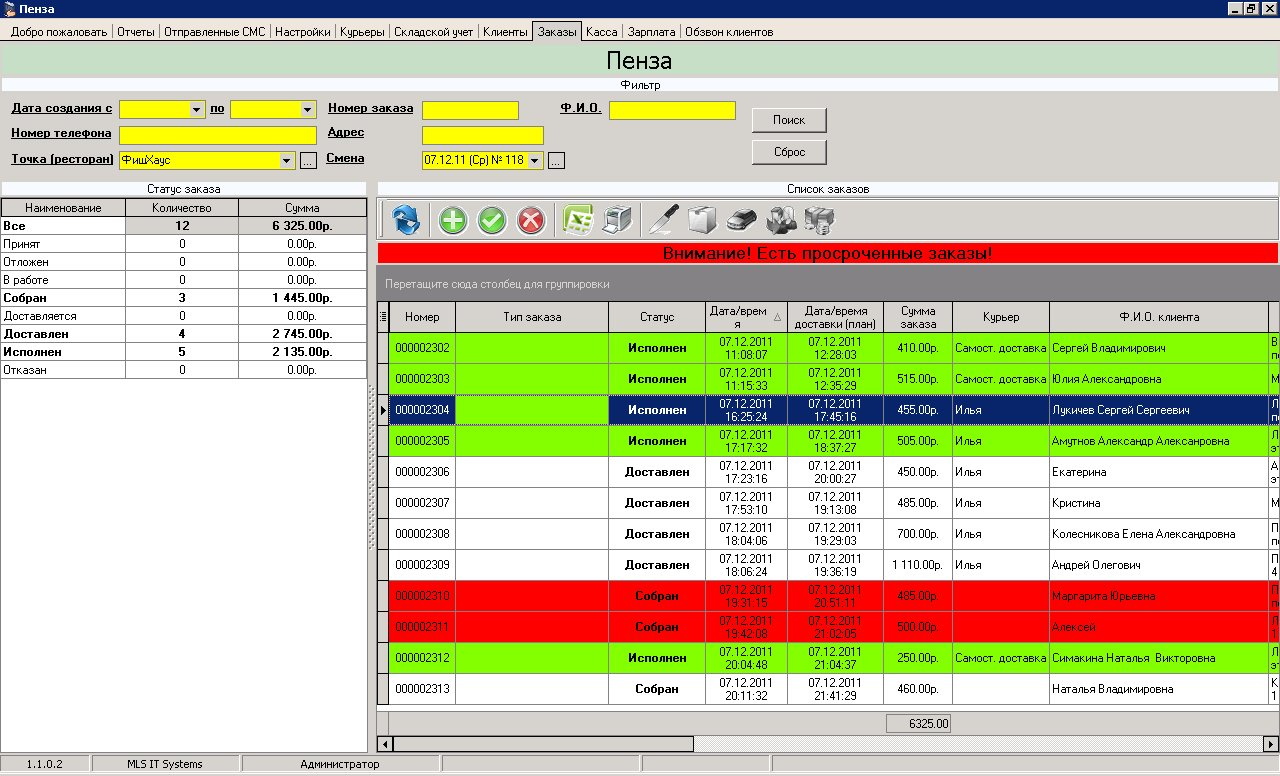Open the Обзвон клиентов tab

click(x=729, y=31)
